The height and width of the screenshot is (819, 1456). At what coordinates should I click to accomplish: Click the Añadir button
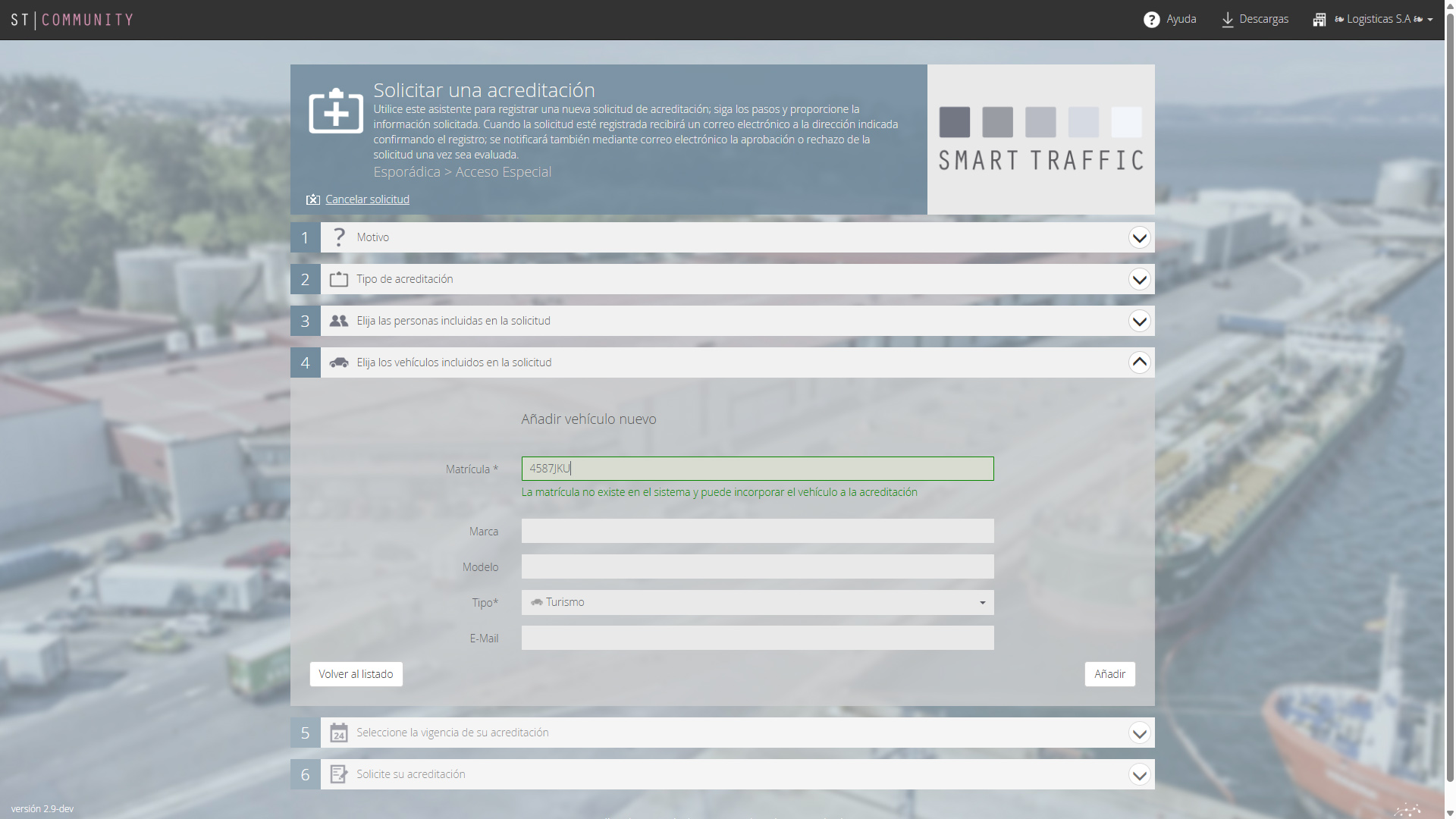click(1109, 674)
